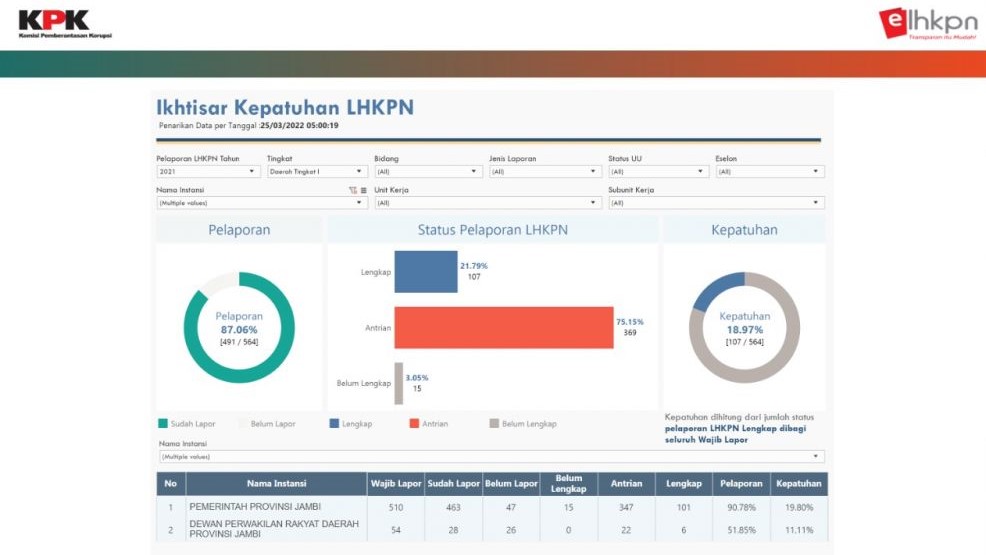Click the Kepatuhan value 19.80%
This screenshot has width=986, height=555.
799,507
